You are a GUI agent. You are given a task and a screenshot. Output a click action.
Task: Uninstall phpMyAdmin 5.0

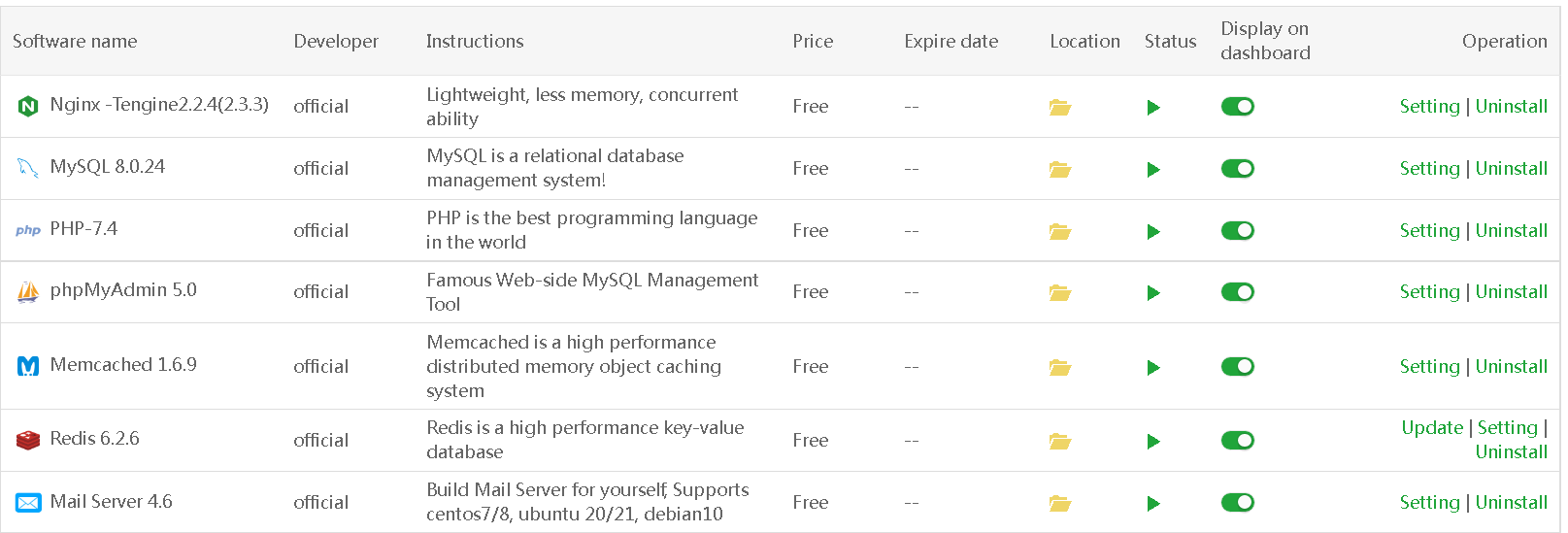[1511, 291]
